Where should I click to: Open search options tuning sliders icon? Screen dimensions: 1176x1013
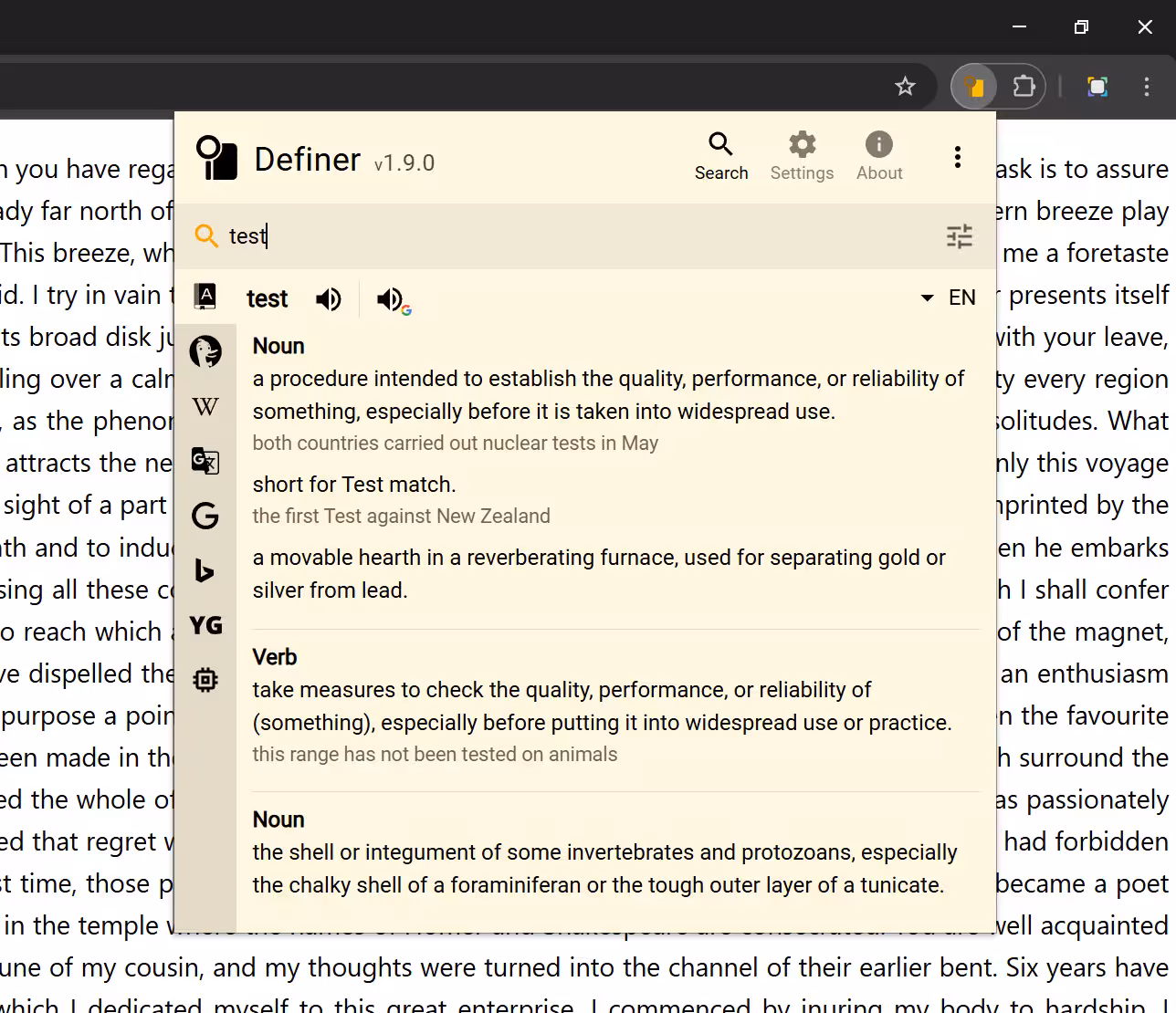(959, 237)
